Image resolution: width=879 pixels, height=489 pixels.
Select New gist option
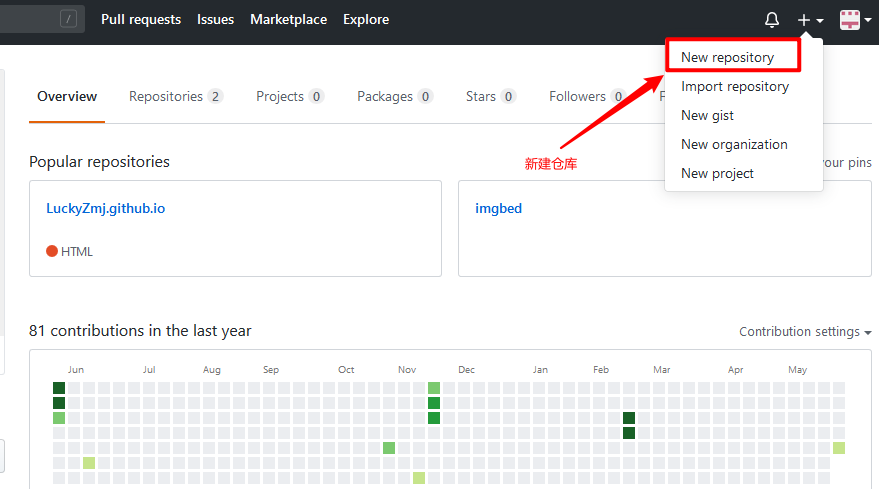(x=708, y=115)
